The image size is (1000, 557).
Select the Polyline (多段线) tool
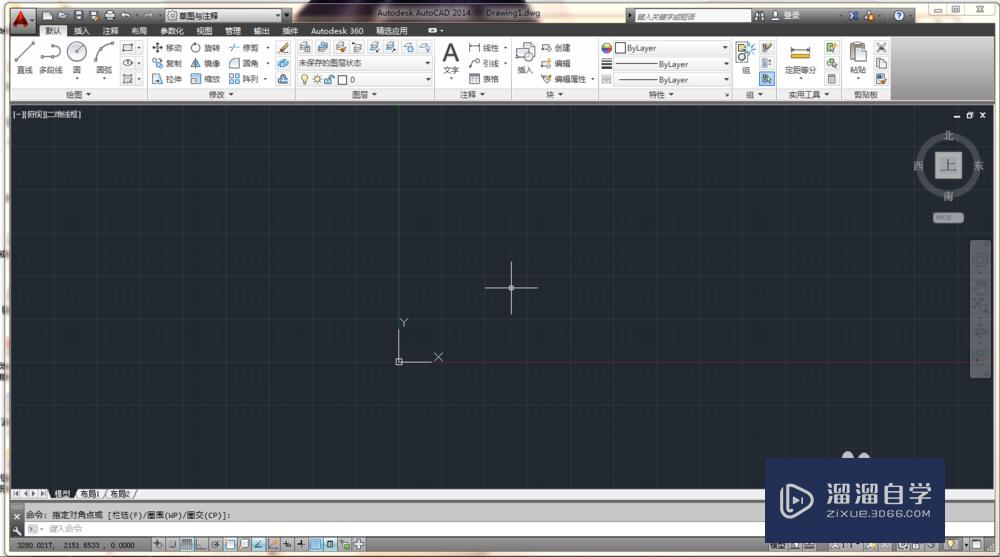pyautogui.click(x=50, y=57)
